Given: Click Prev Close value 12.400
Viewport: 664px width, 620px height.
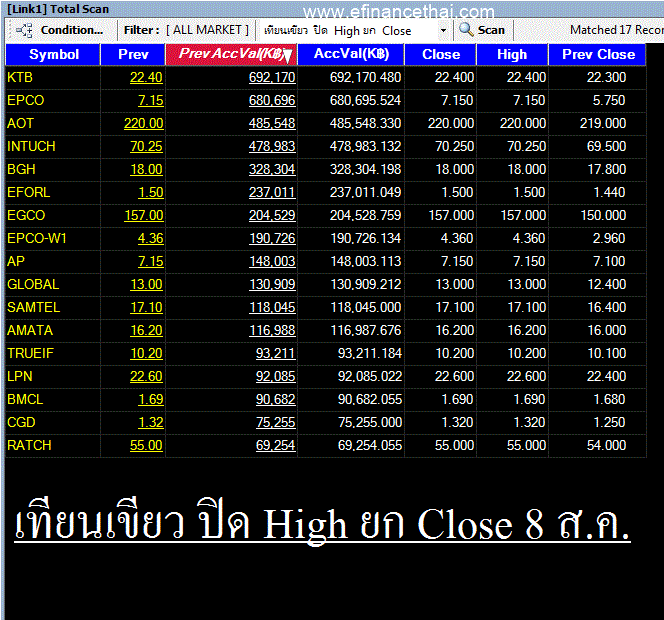Looking at the screenshot, I should click(x=606, y=284).
